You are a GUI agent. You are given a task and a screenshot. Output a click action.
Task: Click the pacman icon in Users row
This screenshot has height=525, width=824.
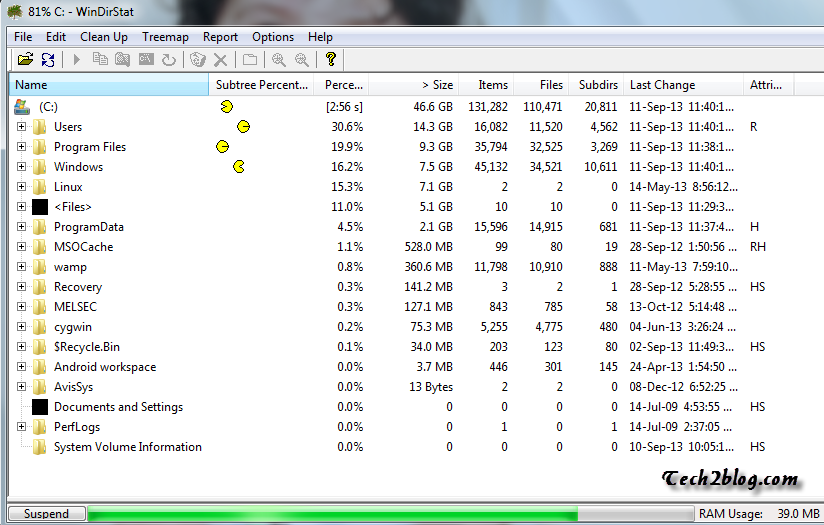(243, 127)
